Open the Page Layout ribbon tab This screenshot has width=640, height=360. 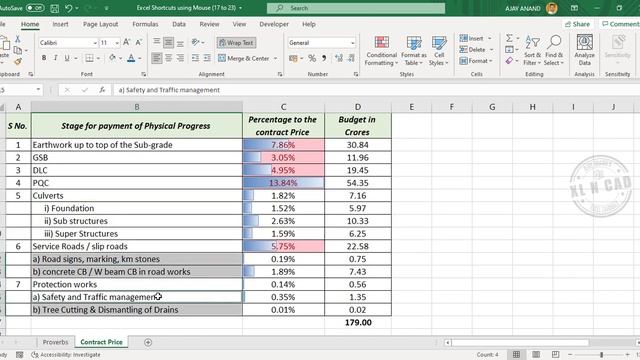tap(100, 24)
